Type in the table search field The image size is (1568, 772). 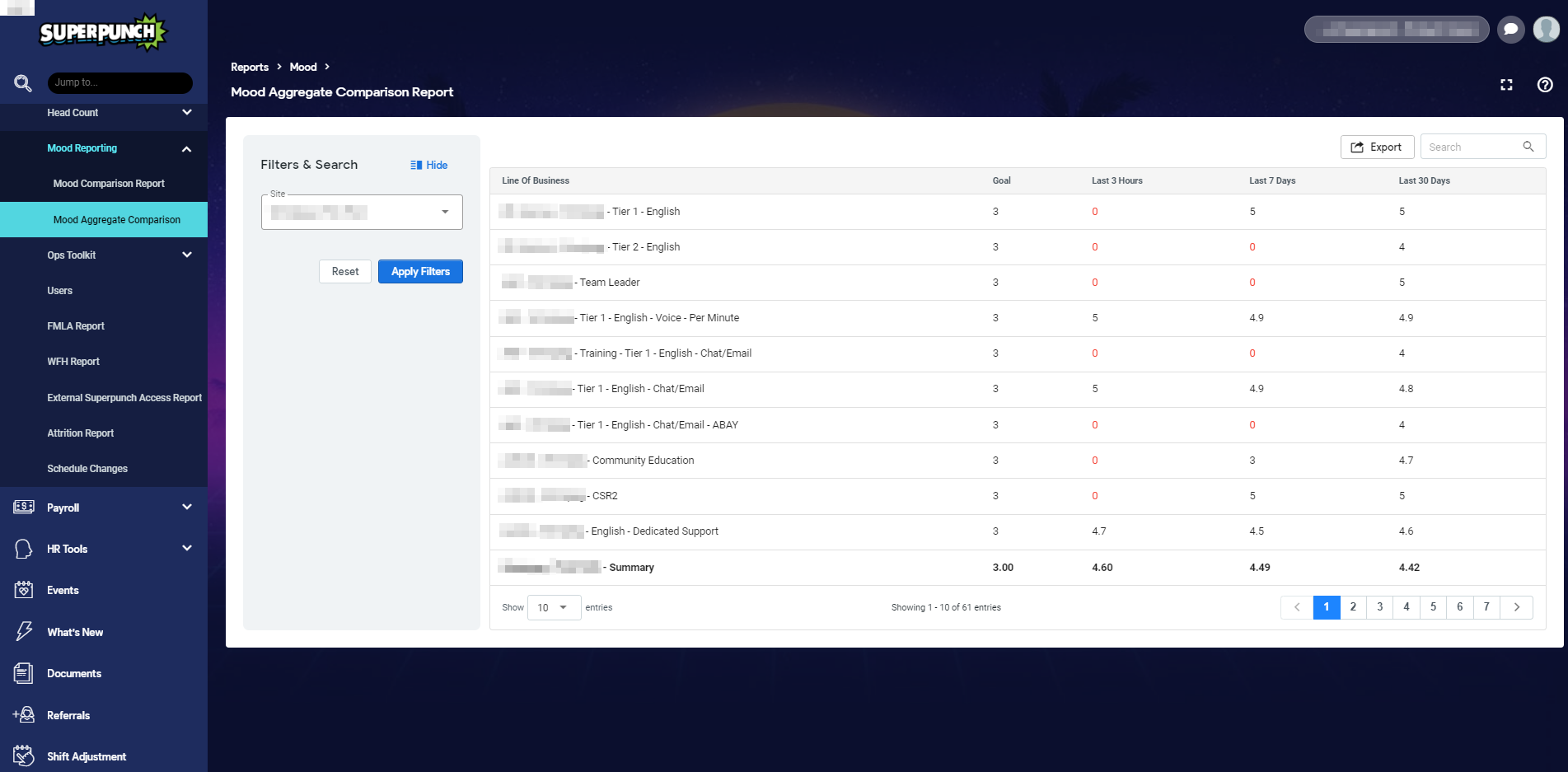tap(1474, 146)
